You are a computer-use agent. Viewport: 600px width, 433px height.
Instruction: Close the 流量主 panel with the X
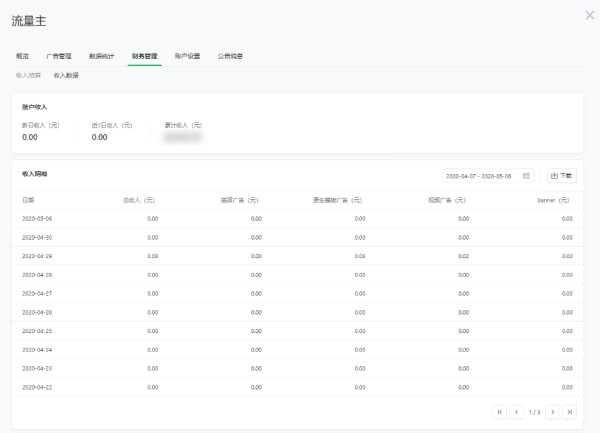pyautogui.click(x=589, y=15)
